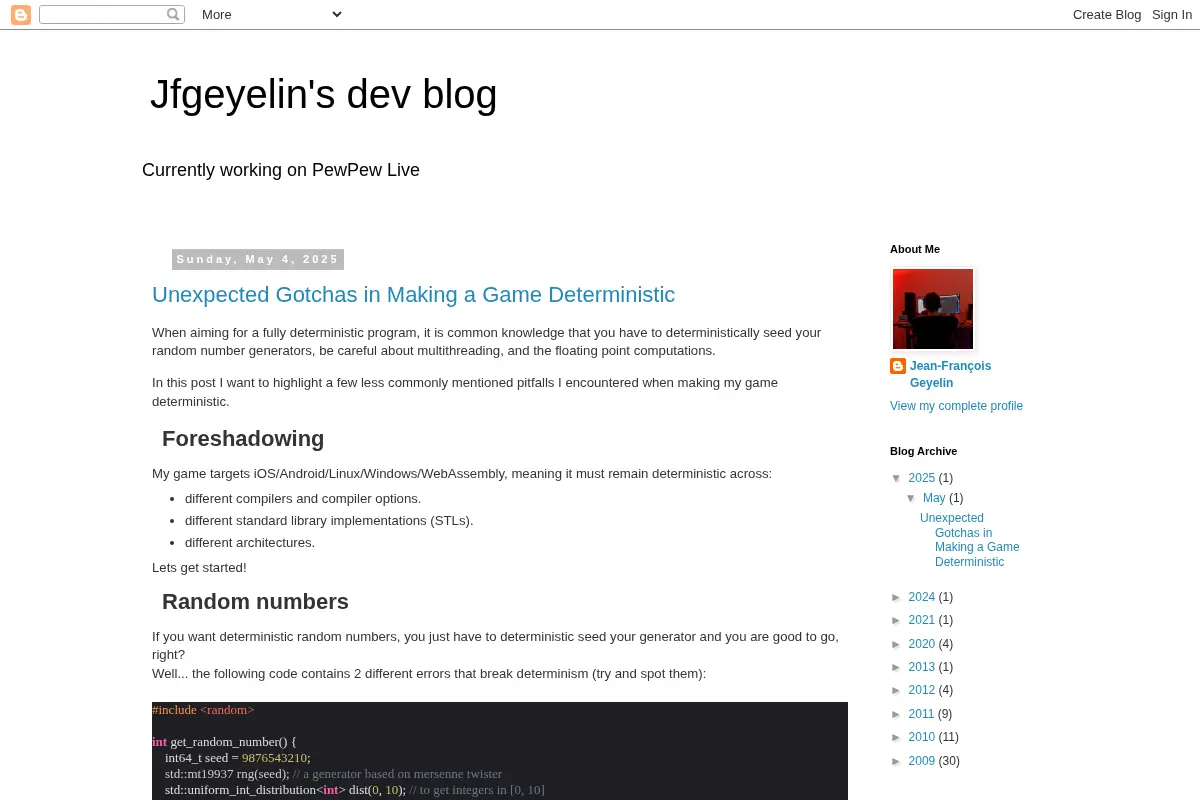This screenshot has width=1200, height=800.
Task: Open the 2020 archive year link
Action: (x=921, y=644)
